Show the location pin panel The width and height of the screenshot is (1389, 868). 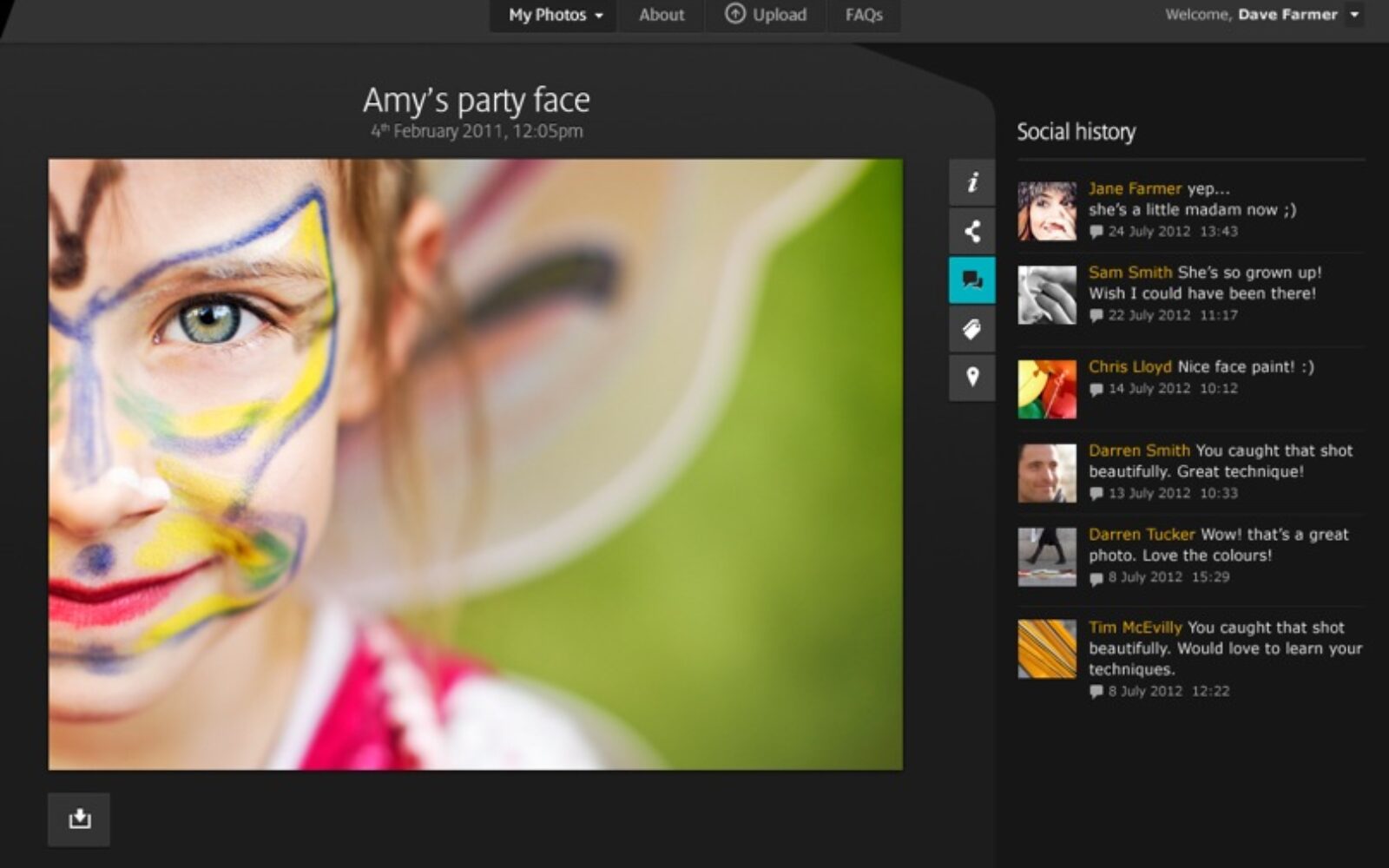[971, 377]
